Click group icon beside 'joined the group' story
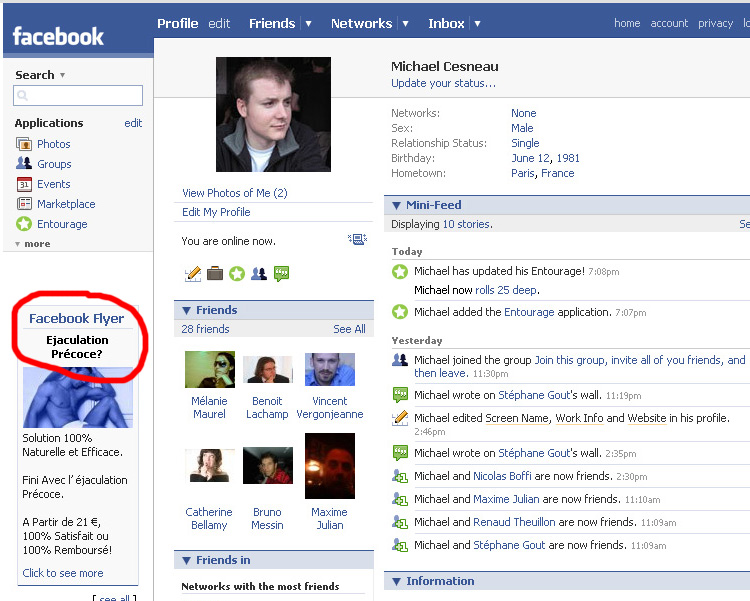The image size is (750, 601). tap(400, 360)
